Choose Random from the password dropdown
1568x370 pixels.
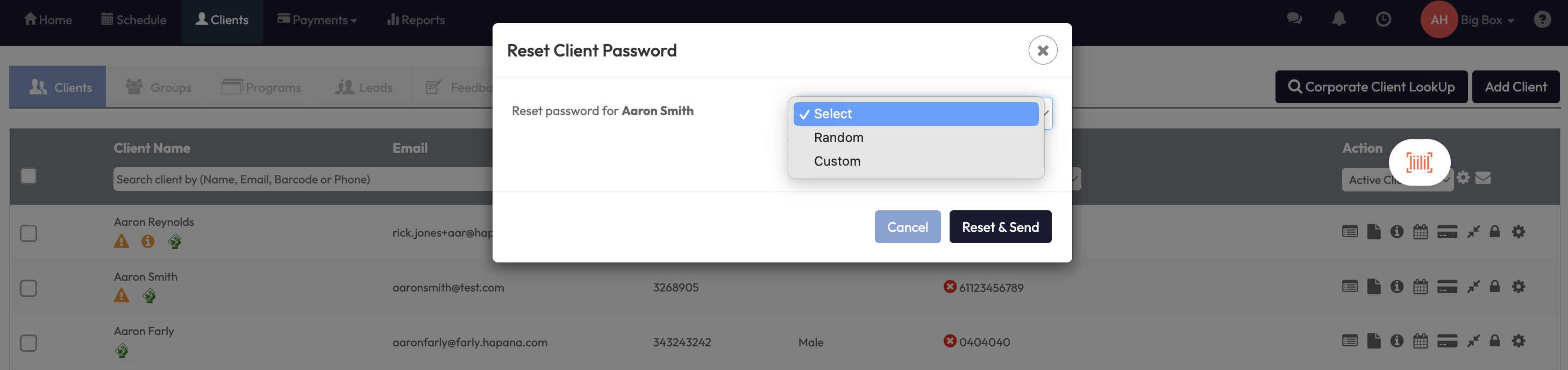838,138
